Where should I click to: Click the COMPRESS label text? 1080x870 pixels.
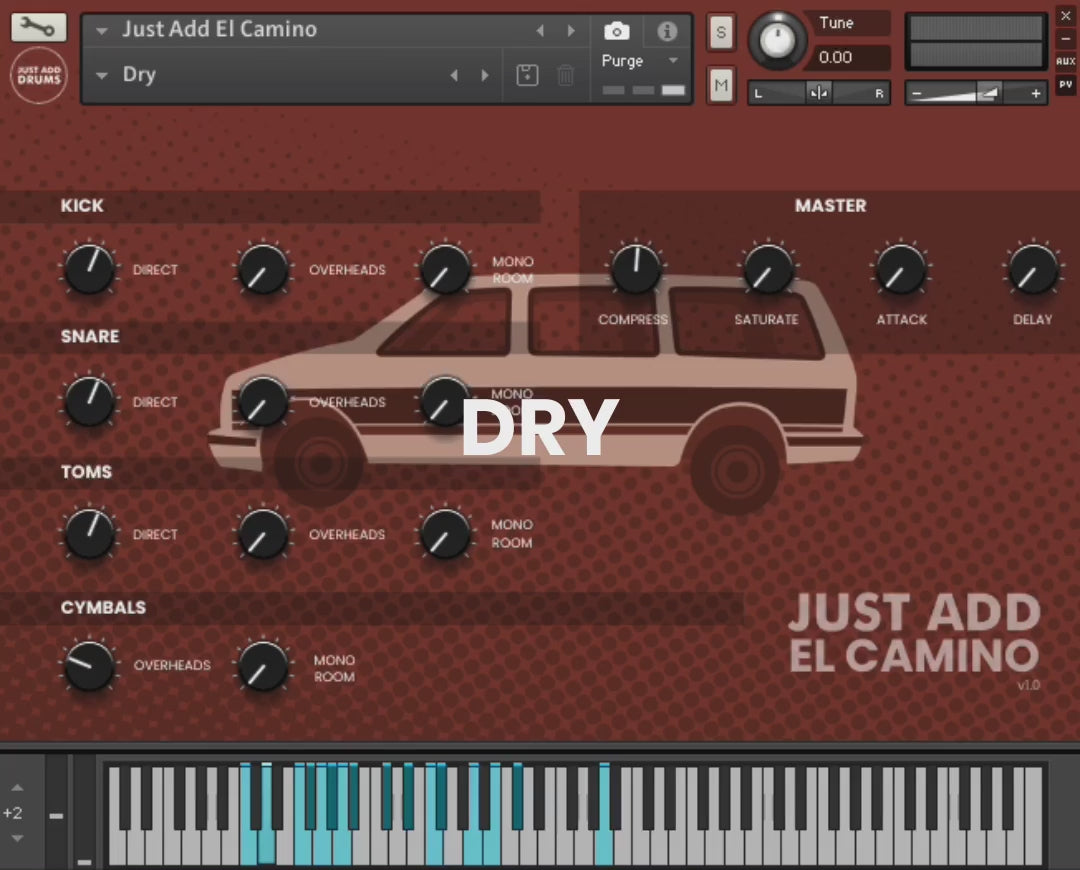pos(633,320)
